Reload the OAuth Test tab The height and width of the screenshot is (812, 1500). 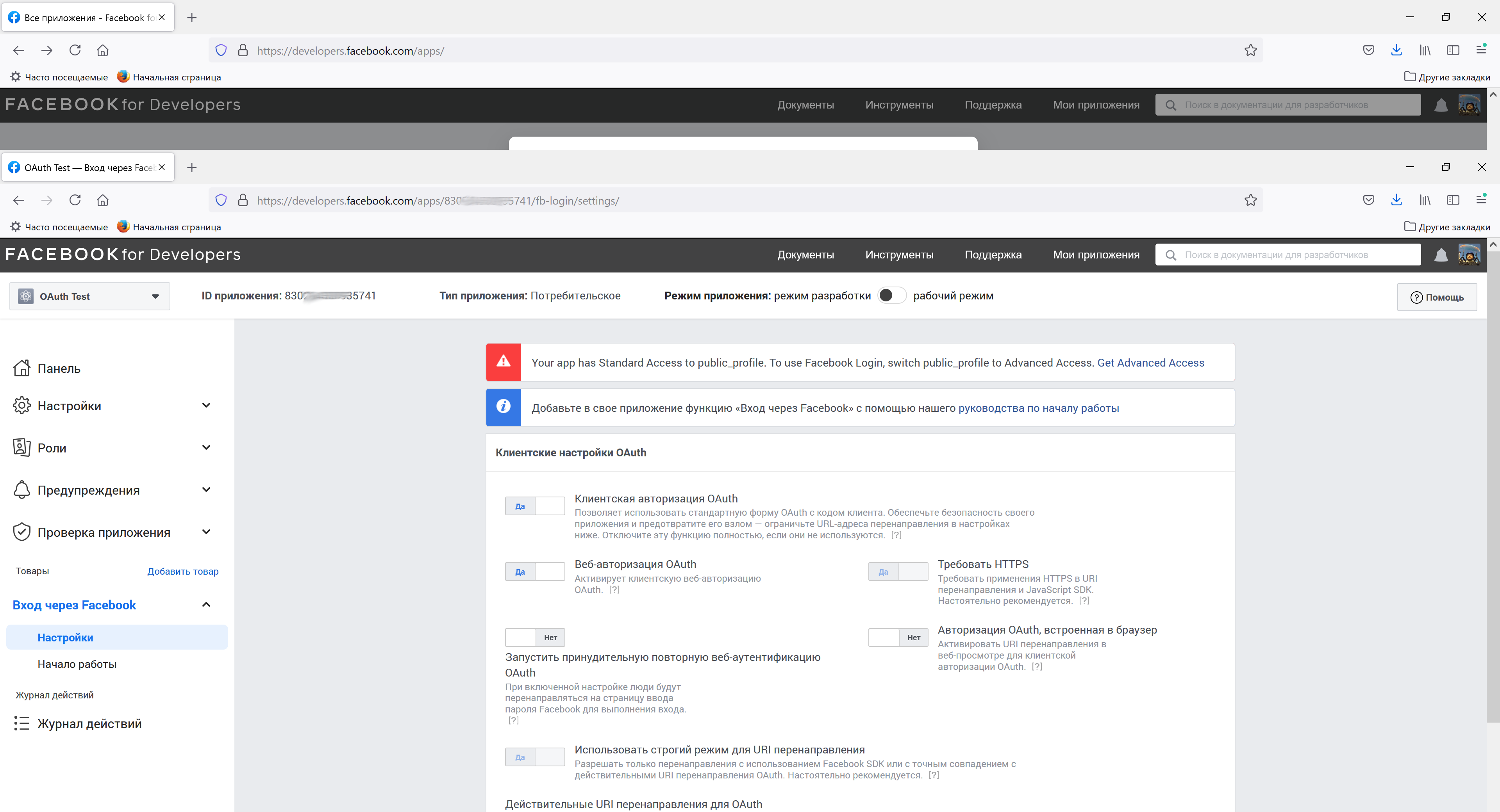pos(75,201)
